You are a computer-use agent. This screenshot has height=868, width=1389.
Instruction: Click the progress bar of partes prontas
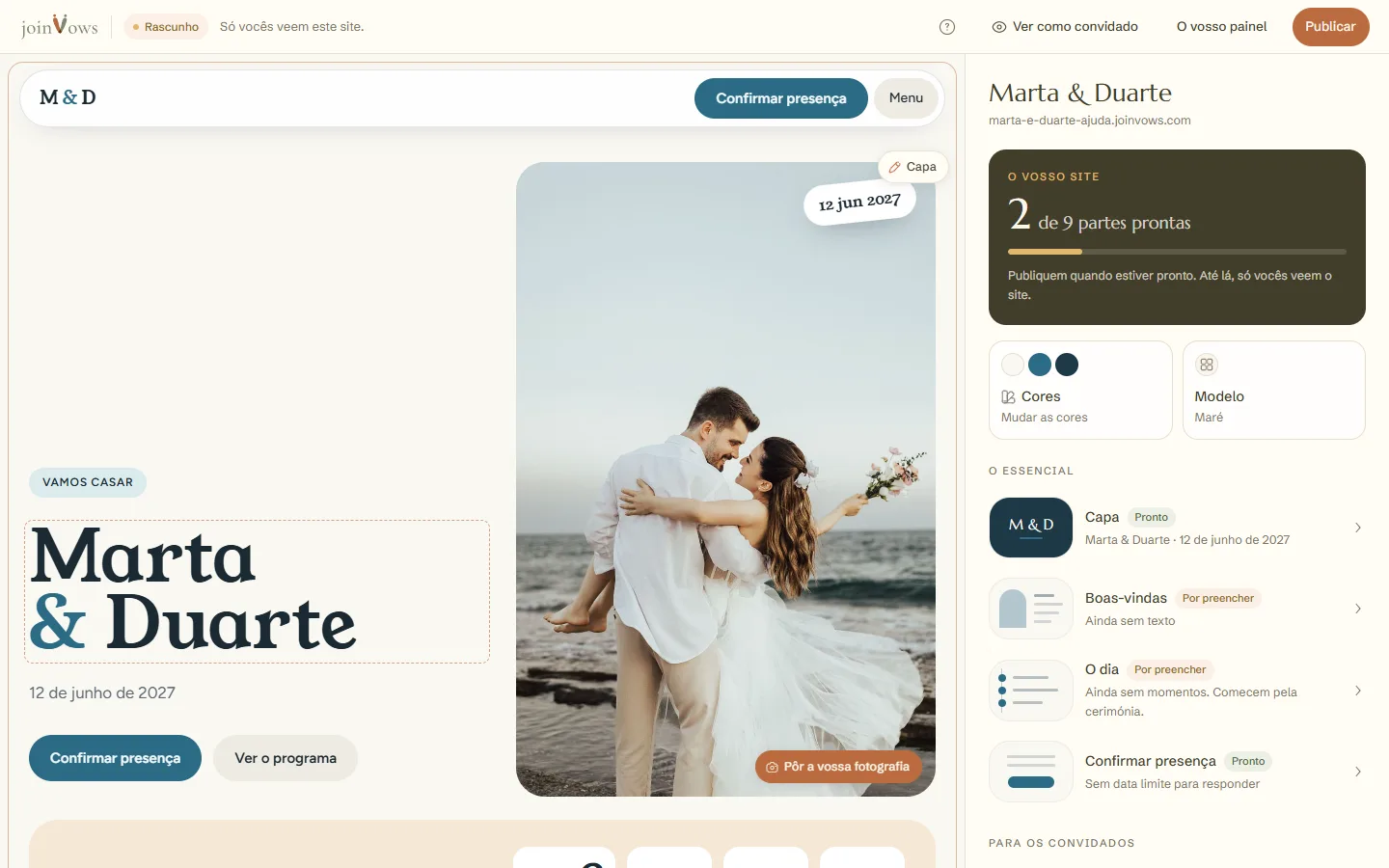click(x=1177, y=252)
